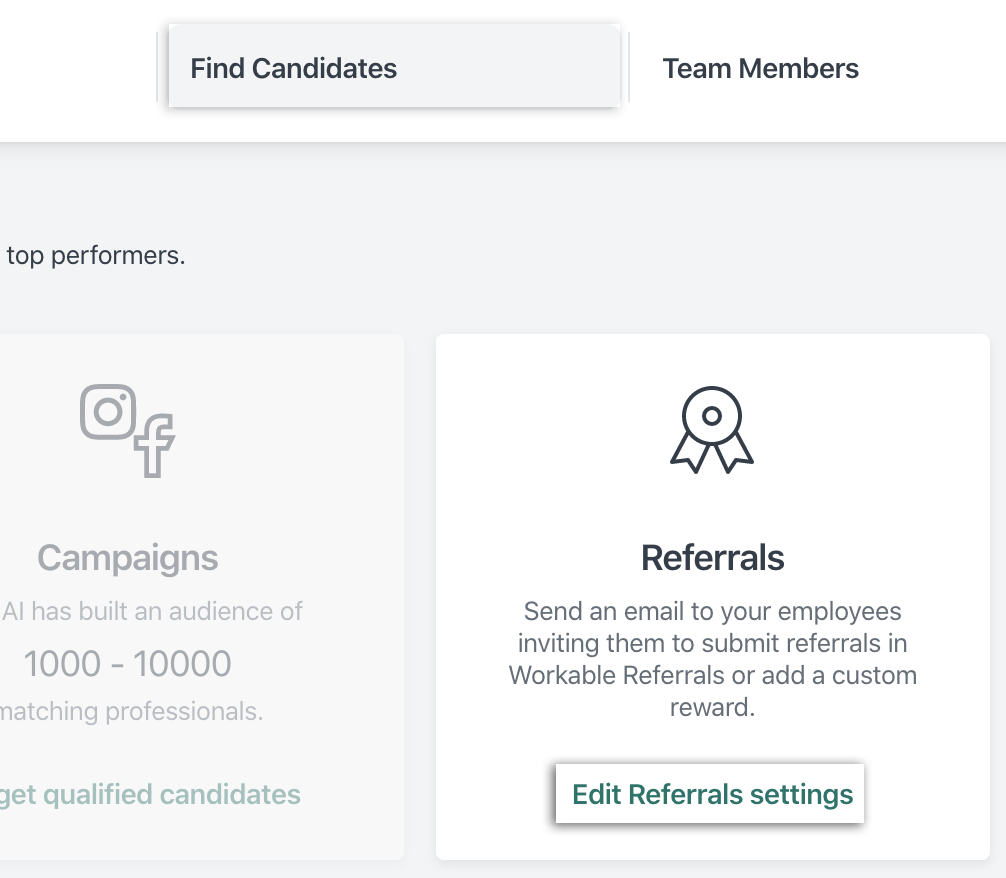Click the Referrals award ribbon icon
This screenshot has width=1006, height=878.
[711, 429]
